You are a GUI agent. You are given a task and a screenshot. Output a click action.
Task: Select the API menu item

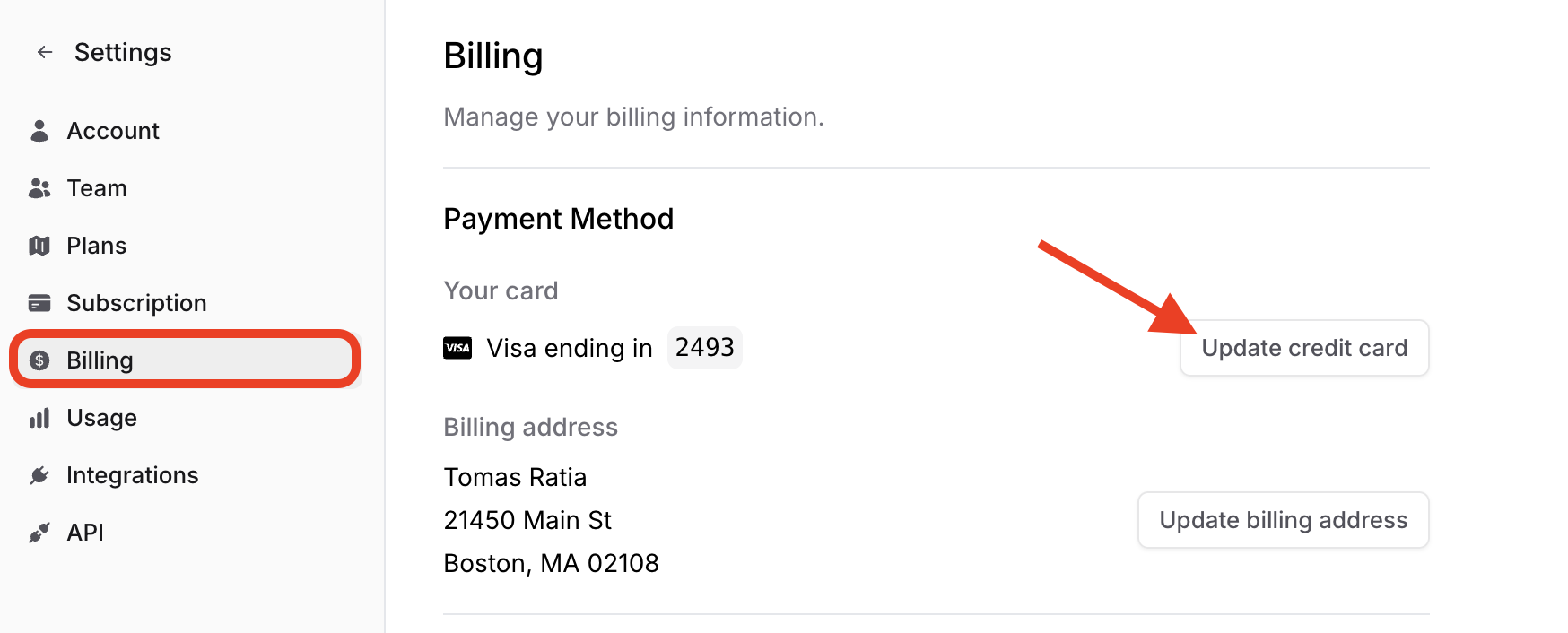click(85, 533)
